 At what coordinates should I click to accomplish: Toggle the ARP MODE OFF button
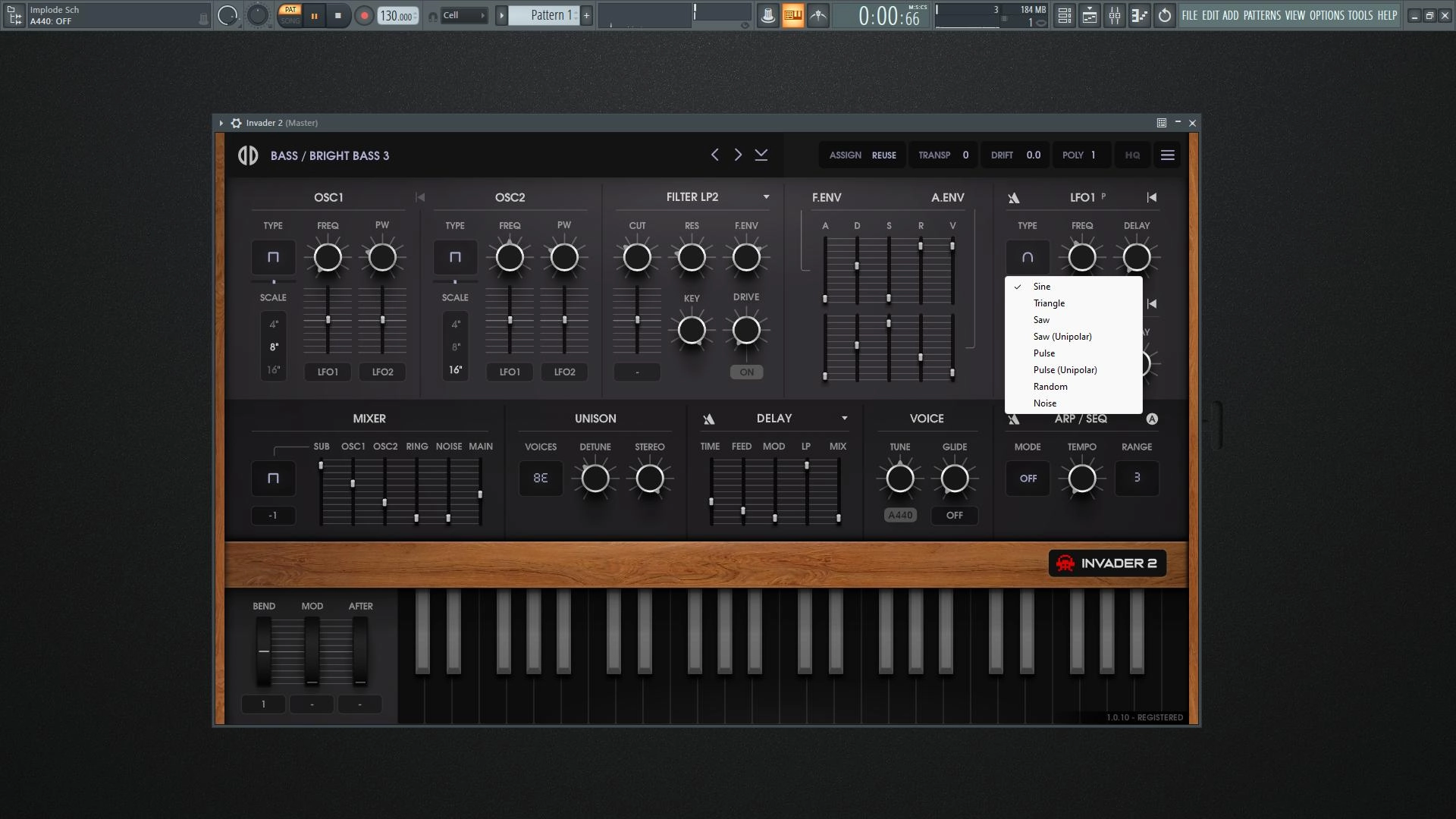point(1028,479)
